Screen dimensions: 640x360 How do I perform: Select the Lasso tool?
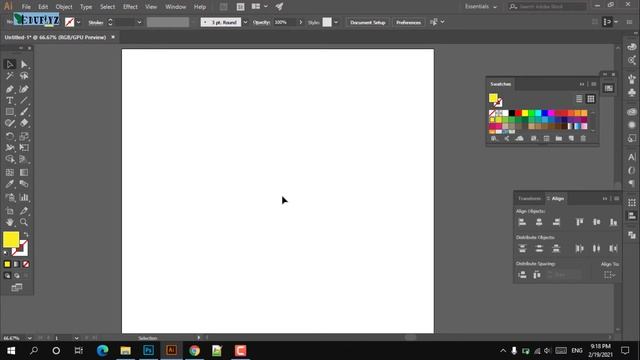pyautogui.click(x=24, y=76)
